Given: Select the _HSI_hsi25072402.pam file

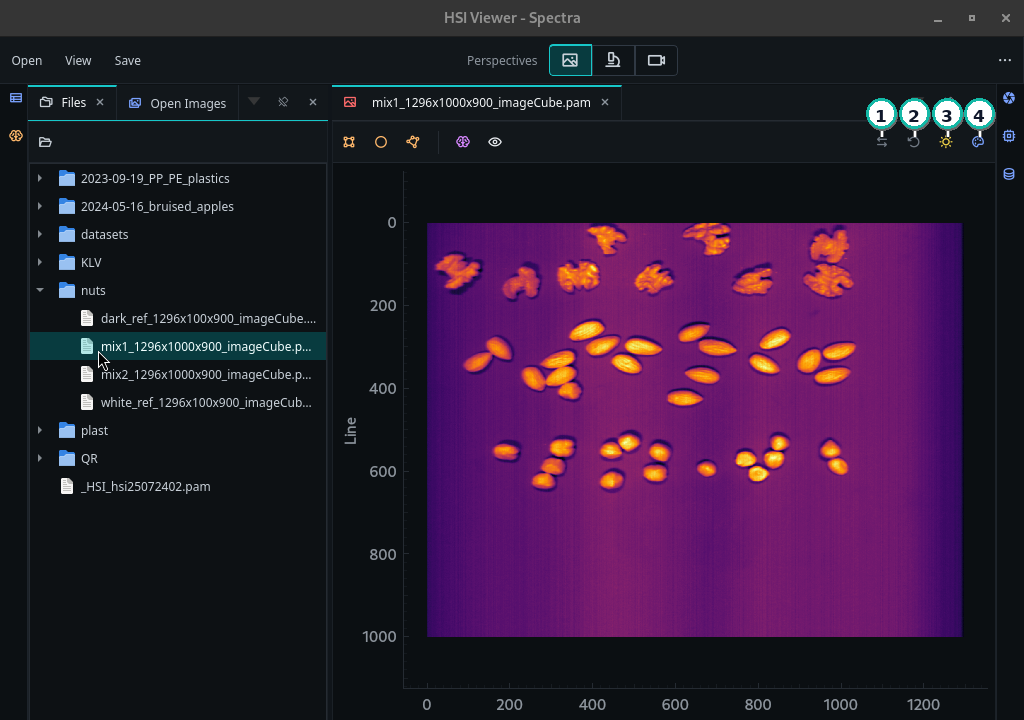Looking at the screenshot, I should 146,487.
